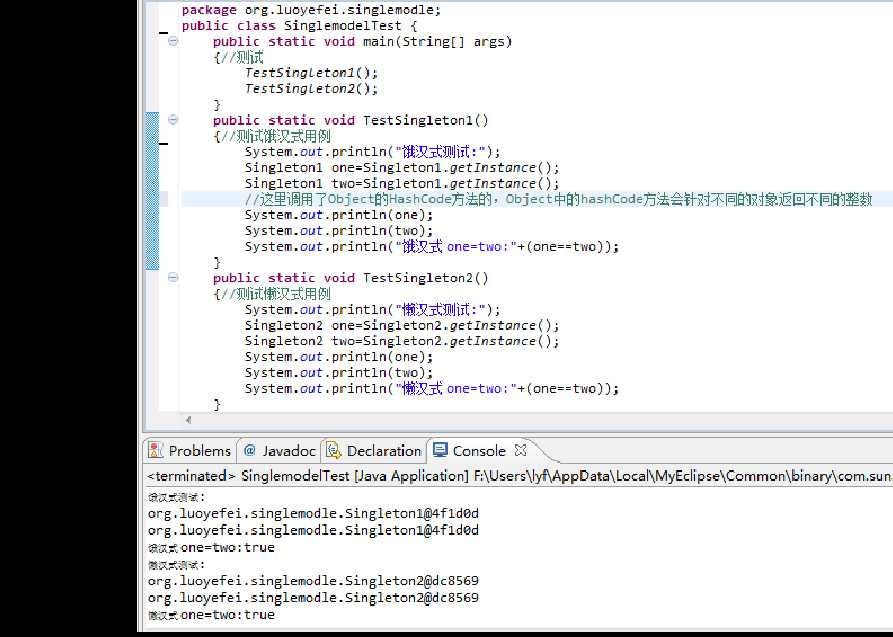Click 'Singleton2 one=Singleton2.getInstance();' line
893x637 pixels.
[402, 325]
